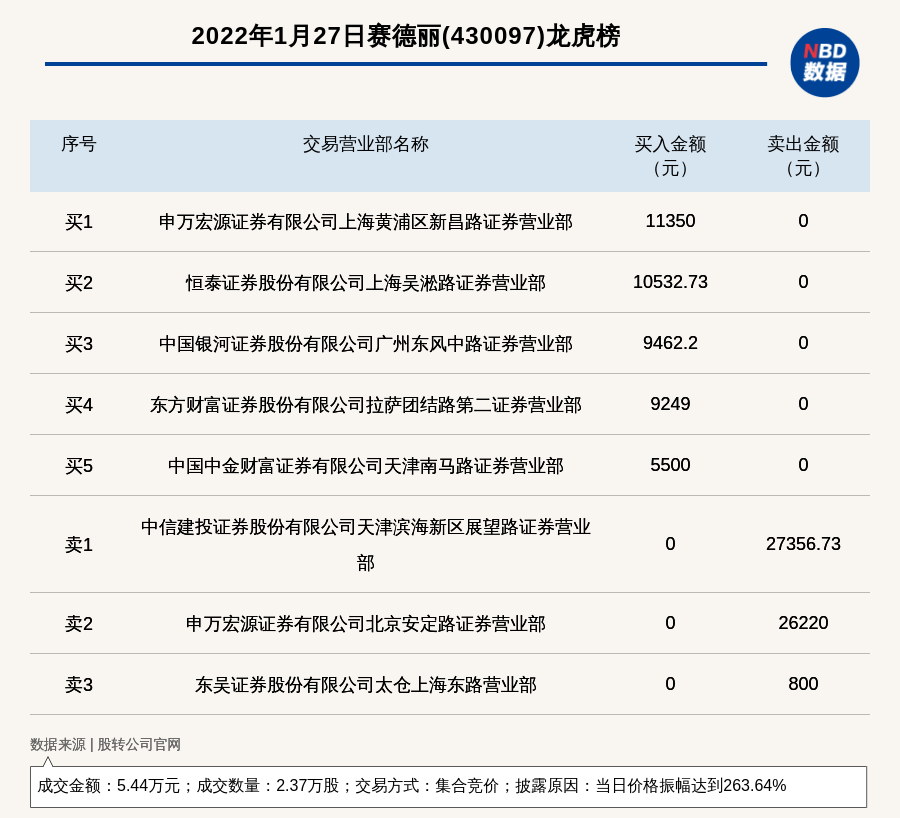This screenshot has width=900, height=818.
Task: Click the 卖出金额(元) column header
Action: pyautogui.click(x=803, y=156)
